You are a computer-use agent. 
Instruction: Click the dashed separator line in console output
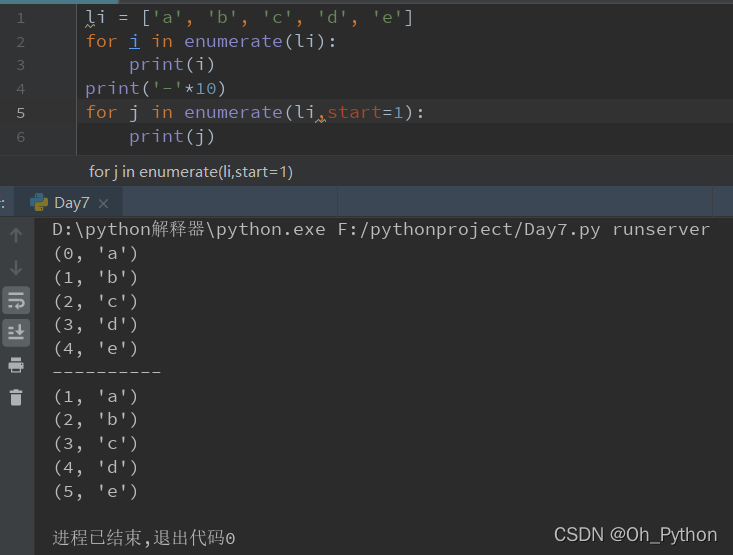click(x=107, y=372)
